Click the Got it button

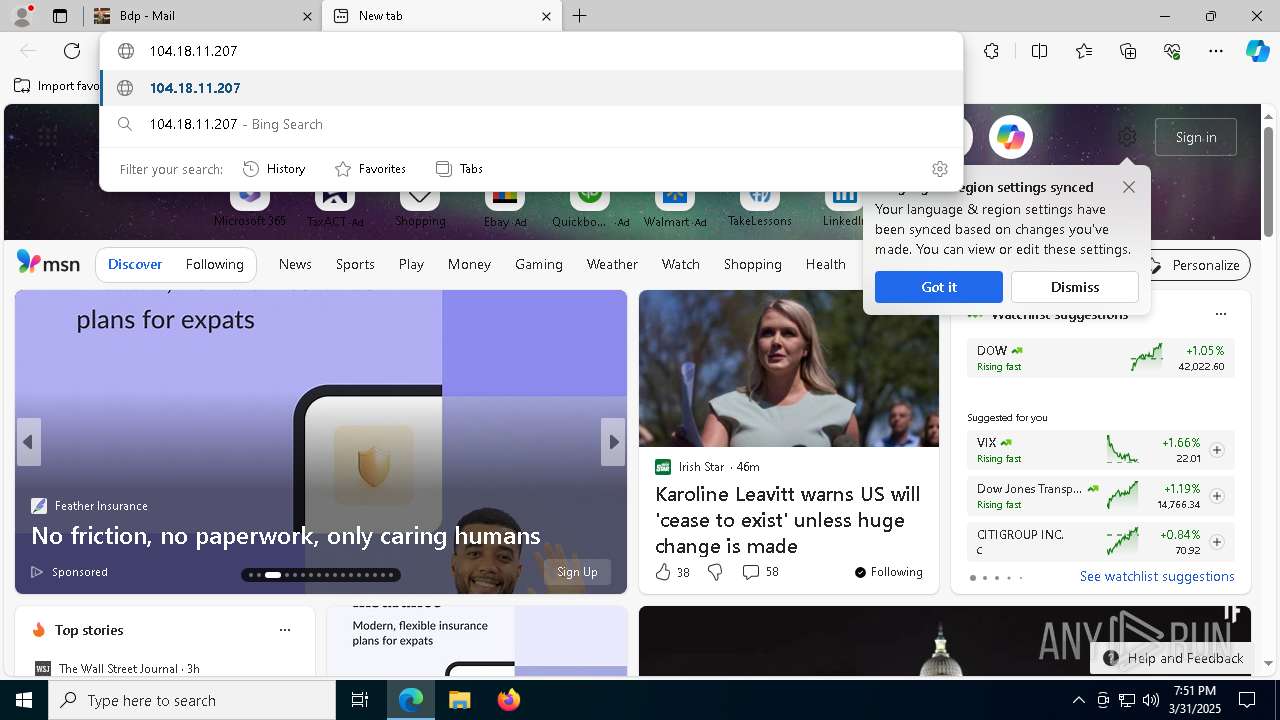[x=938, y=287]
